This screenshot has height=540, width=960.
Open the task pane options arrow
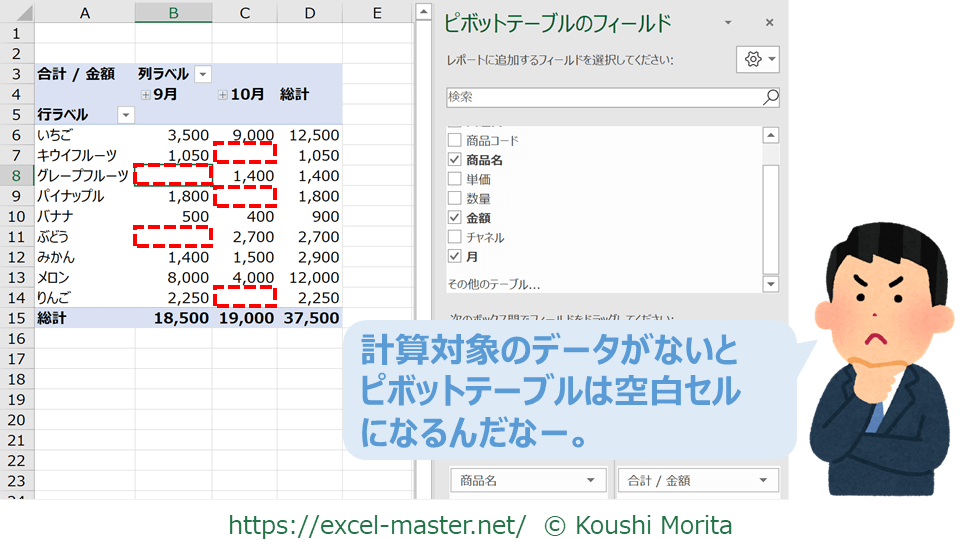pos(728,23)
